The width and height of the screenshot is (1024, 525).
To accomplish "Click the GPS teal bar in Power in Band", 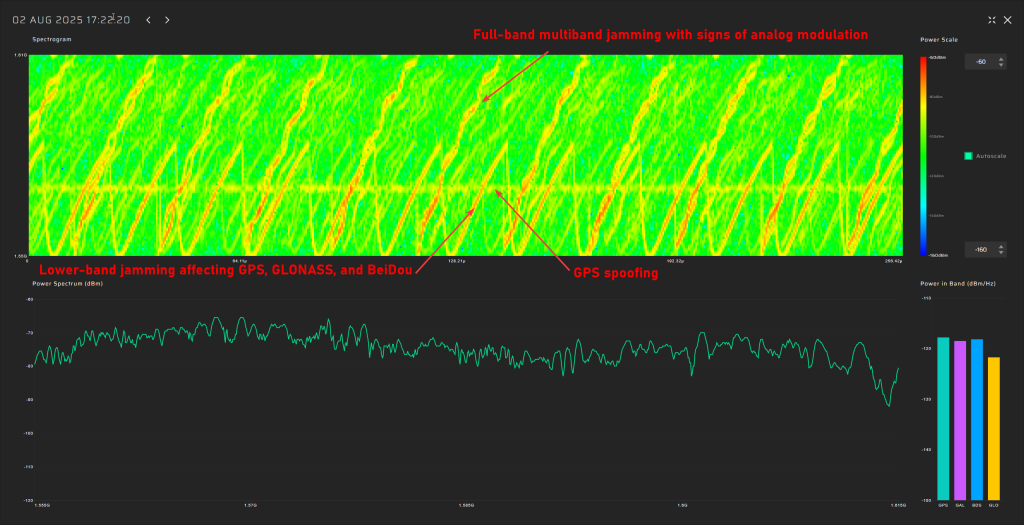I will click(x=943, y=418).
